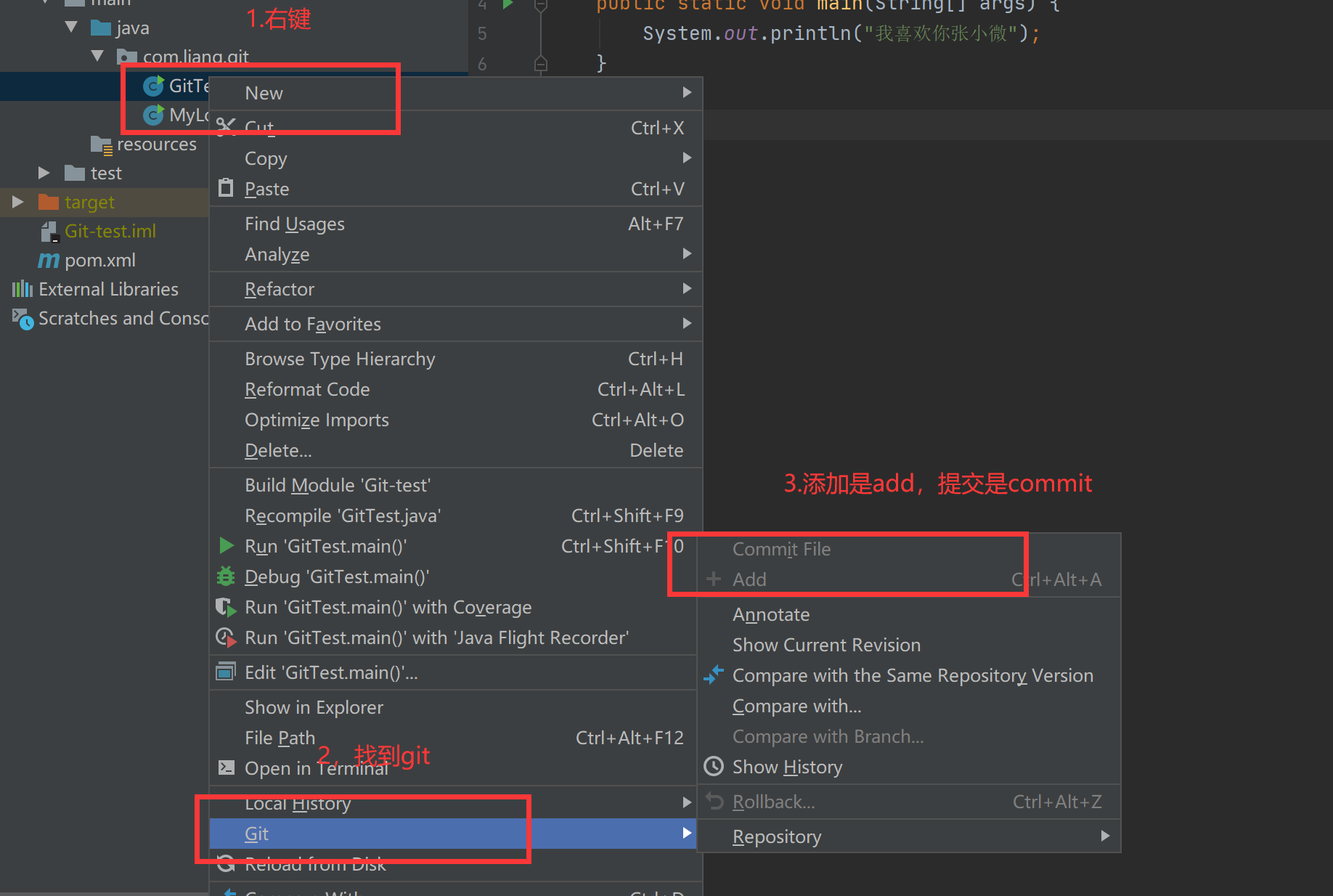Screen dimensions: 1333x896
Task: Open the highlighted Git menu item
Action: tap(453, 834)
